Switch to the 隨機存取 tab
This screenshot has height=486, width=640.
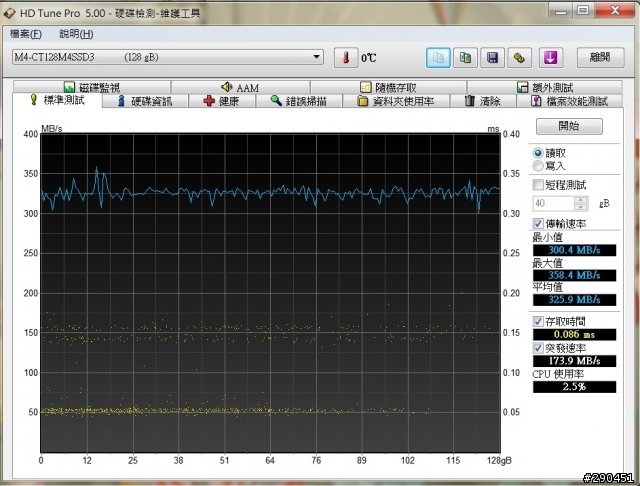(x=388, y=87)
